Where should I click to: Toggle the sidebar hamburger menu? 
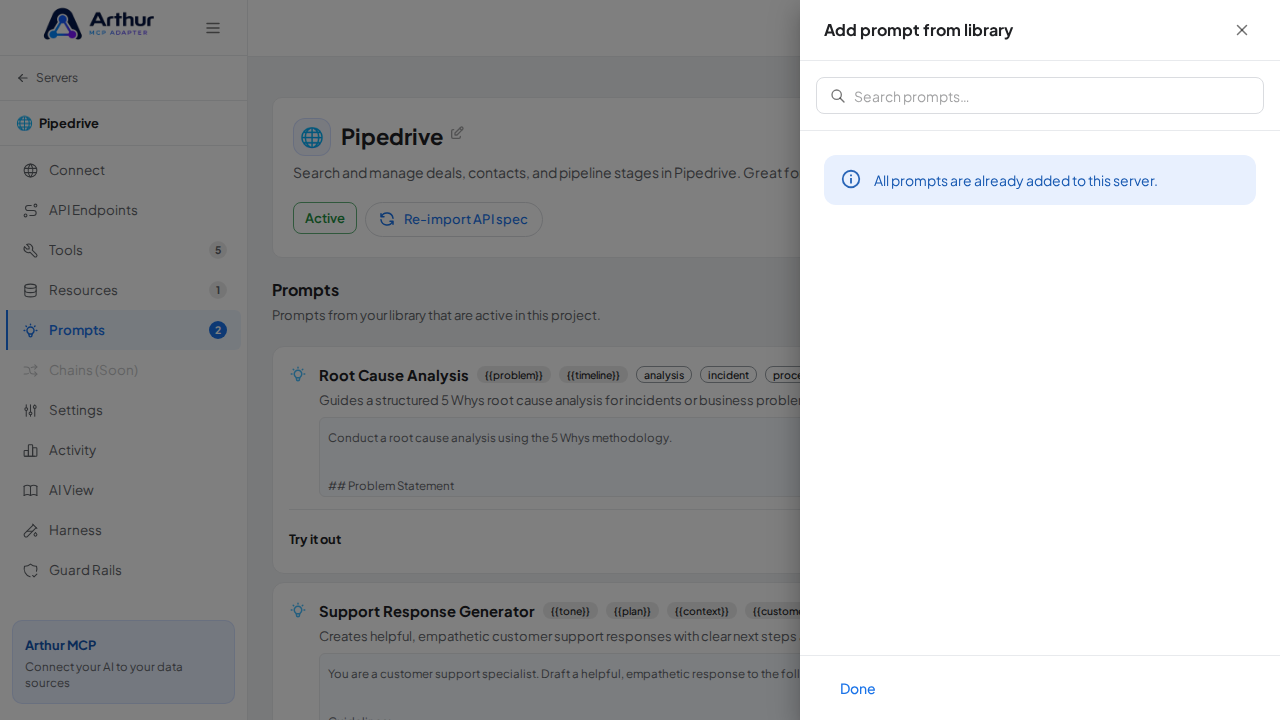(x=213, y=28)
